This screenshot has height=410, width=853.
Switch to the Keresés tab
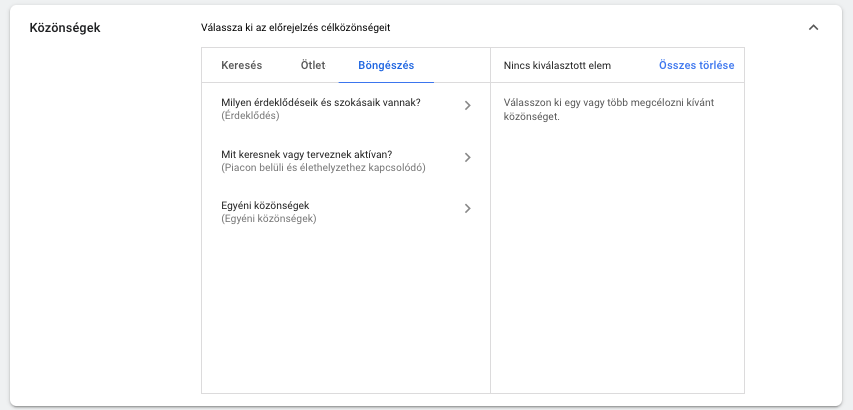click(242, 65)
